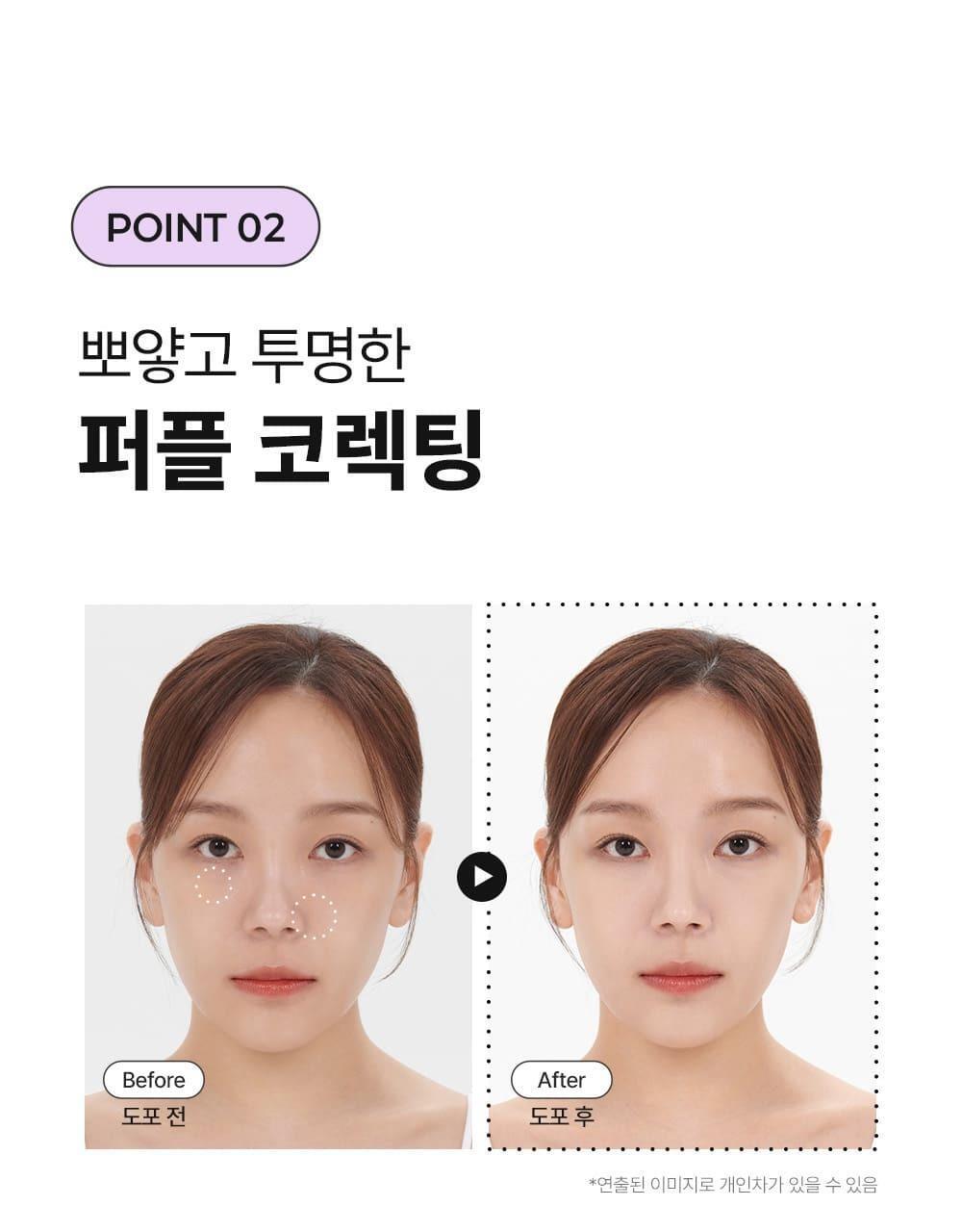Screen dimensions: 962x1232
Task: Open the Before face photo
Action: 278,877
